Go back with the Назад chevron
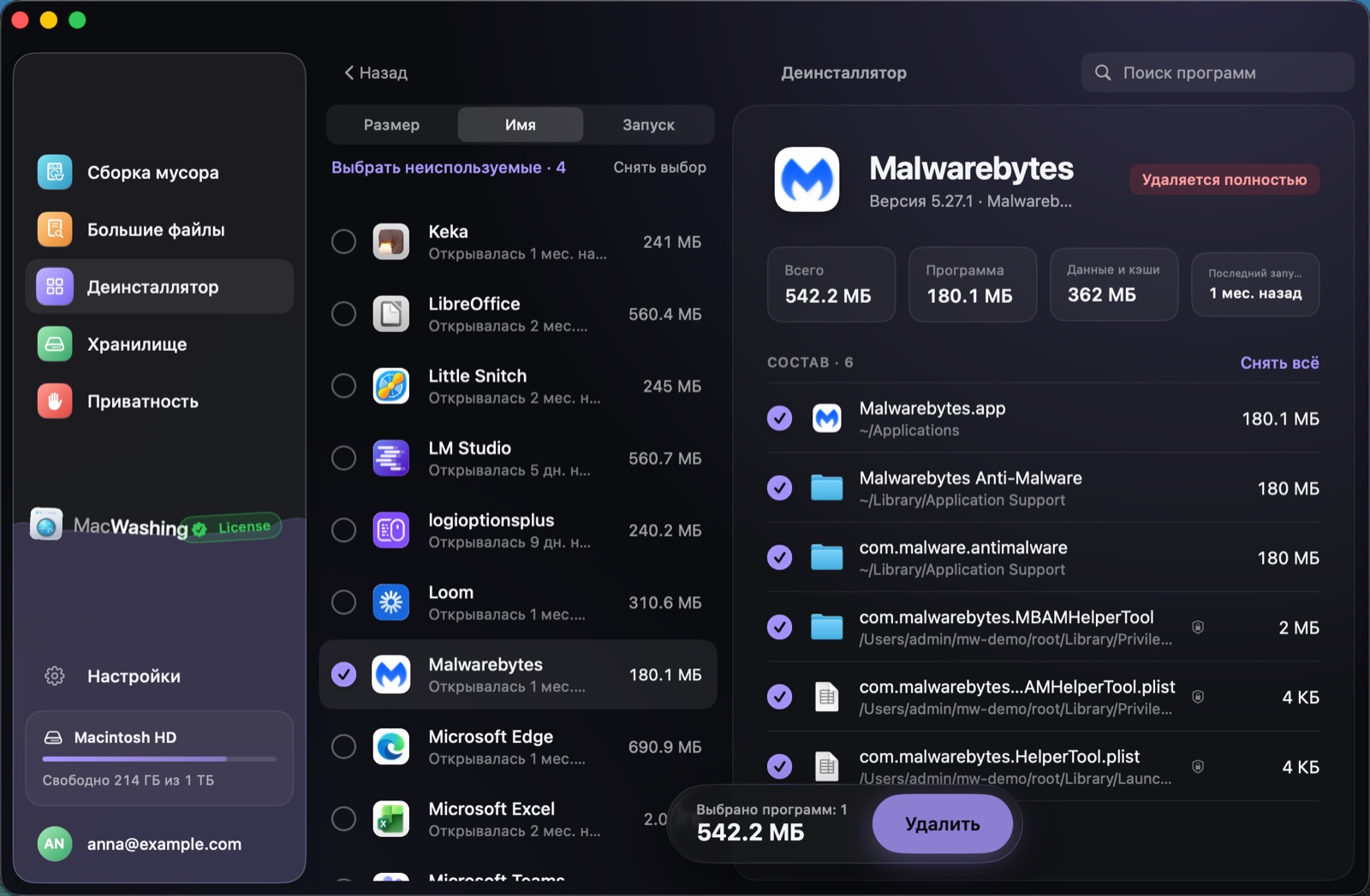The image size is (1370, 896). (x=348, y=73)
